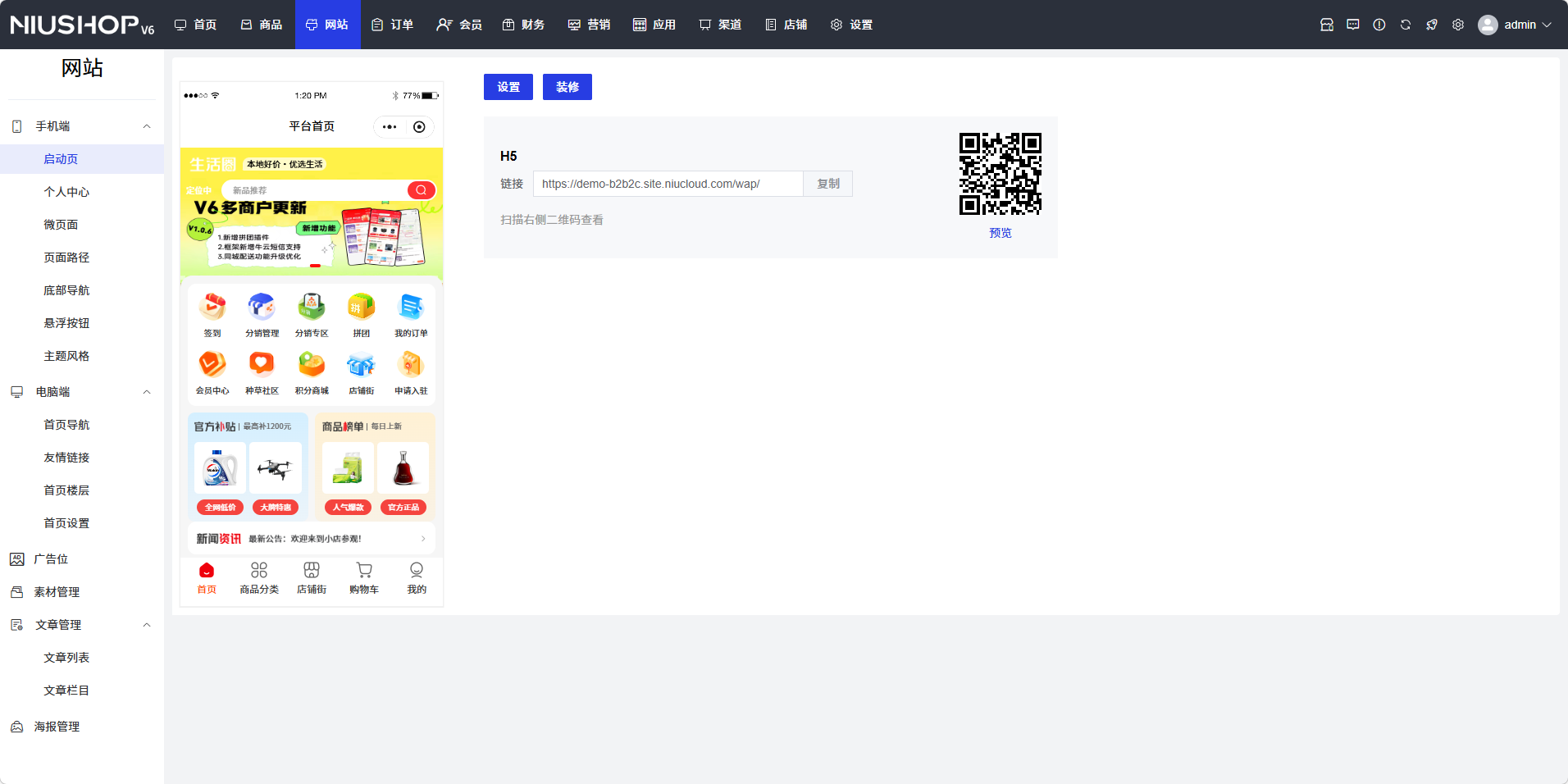
Task: Open the 渠道 top navigation menu
Action: point(721,25)
